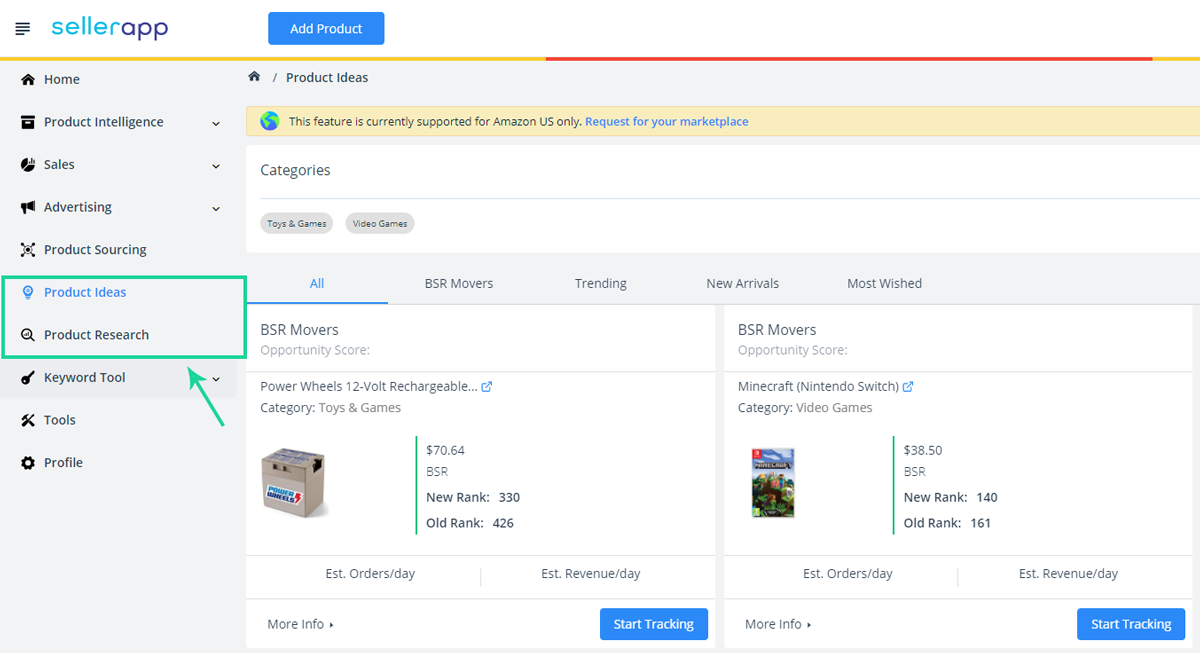Viewport: 1200px width, 653px height.
Task: Click the New Rank 140 value
Action: (x=987, y=497)
